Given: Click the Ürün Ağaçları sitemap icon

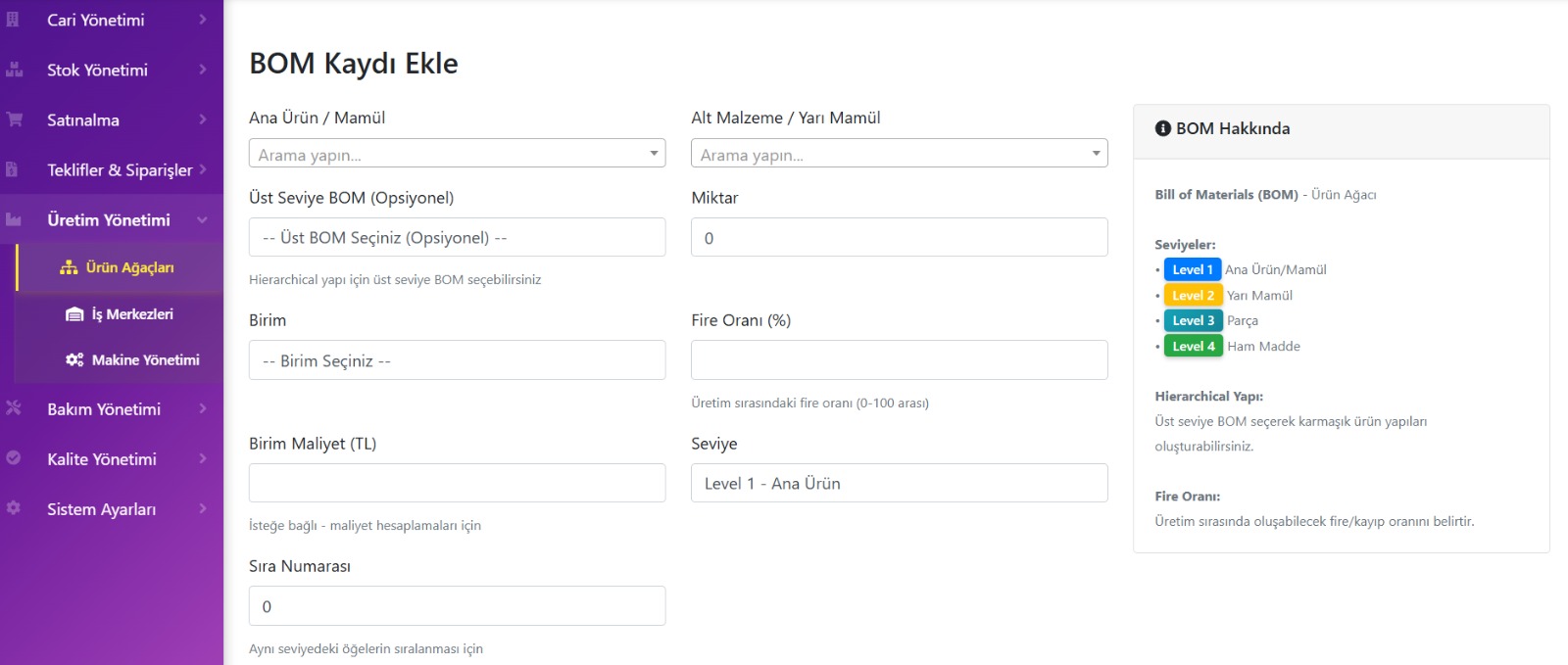Looking at the screenshot, I should pos(69,267).
